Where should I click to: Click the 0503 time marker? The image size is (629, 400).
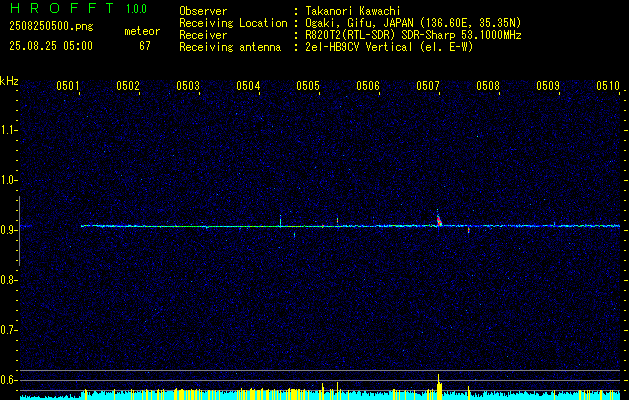click(188, 85)
